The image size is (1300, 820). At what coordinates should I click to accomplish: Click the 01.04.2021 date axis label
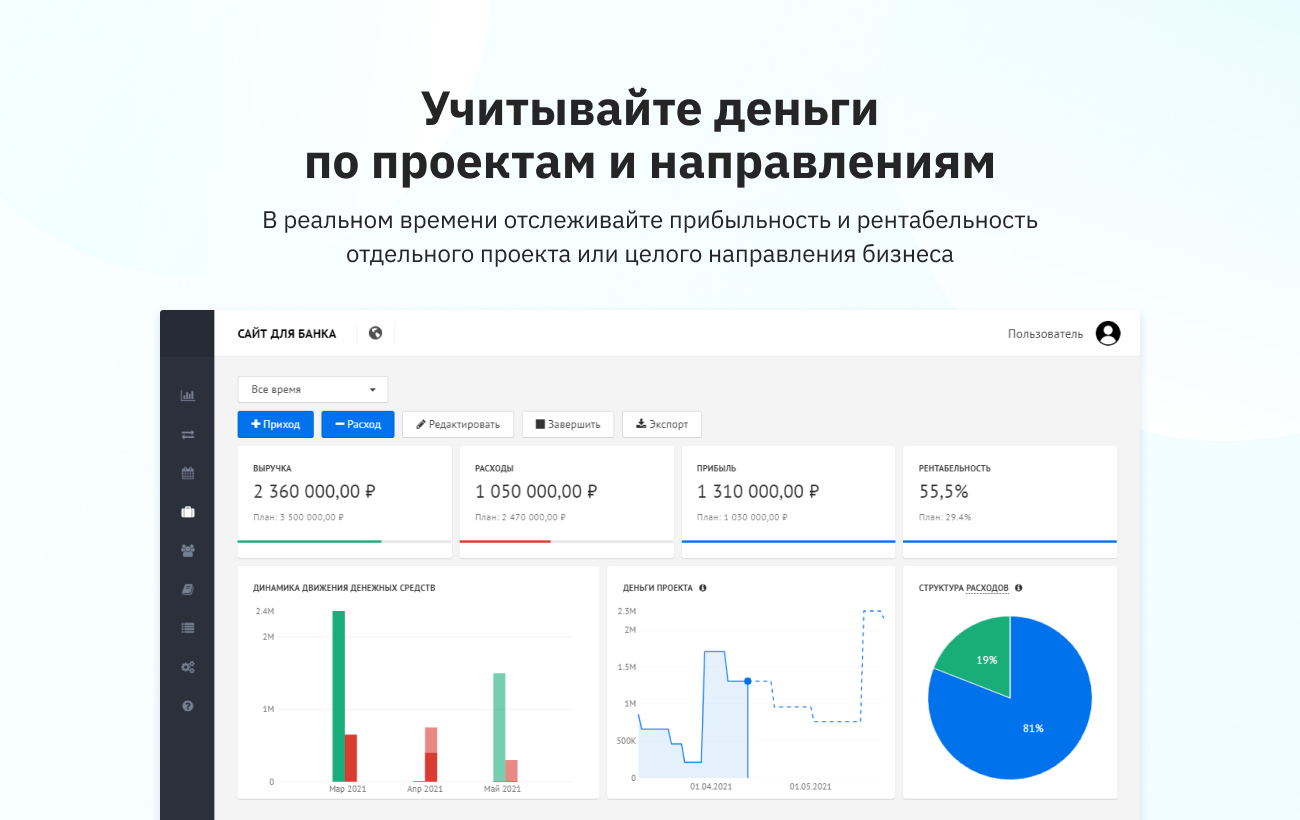click(x=711, y=787)
